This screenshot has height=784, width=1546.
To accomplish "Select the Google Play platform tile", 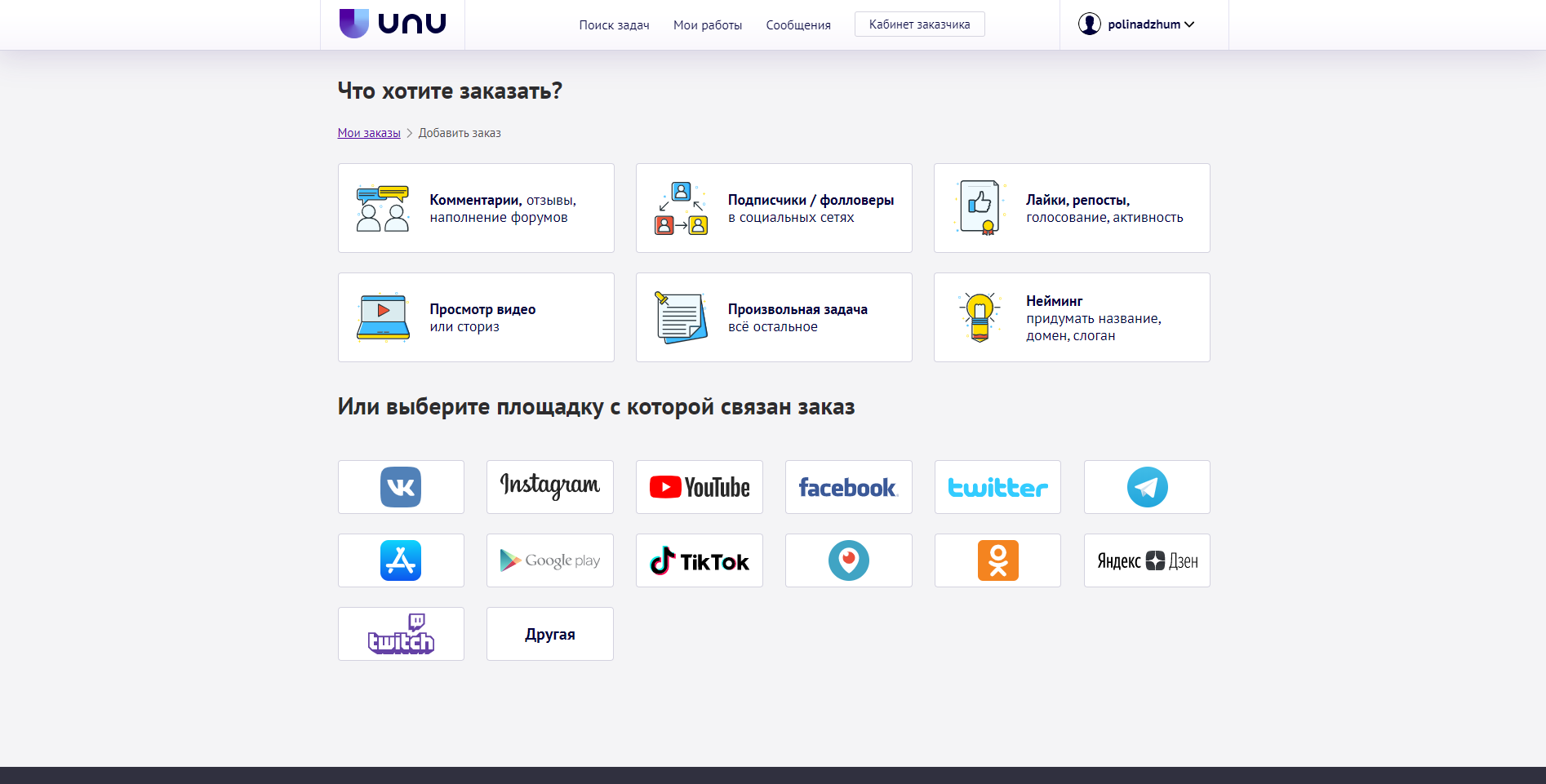I will pos(550,560).
